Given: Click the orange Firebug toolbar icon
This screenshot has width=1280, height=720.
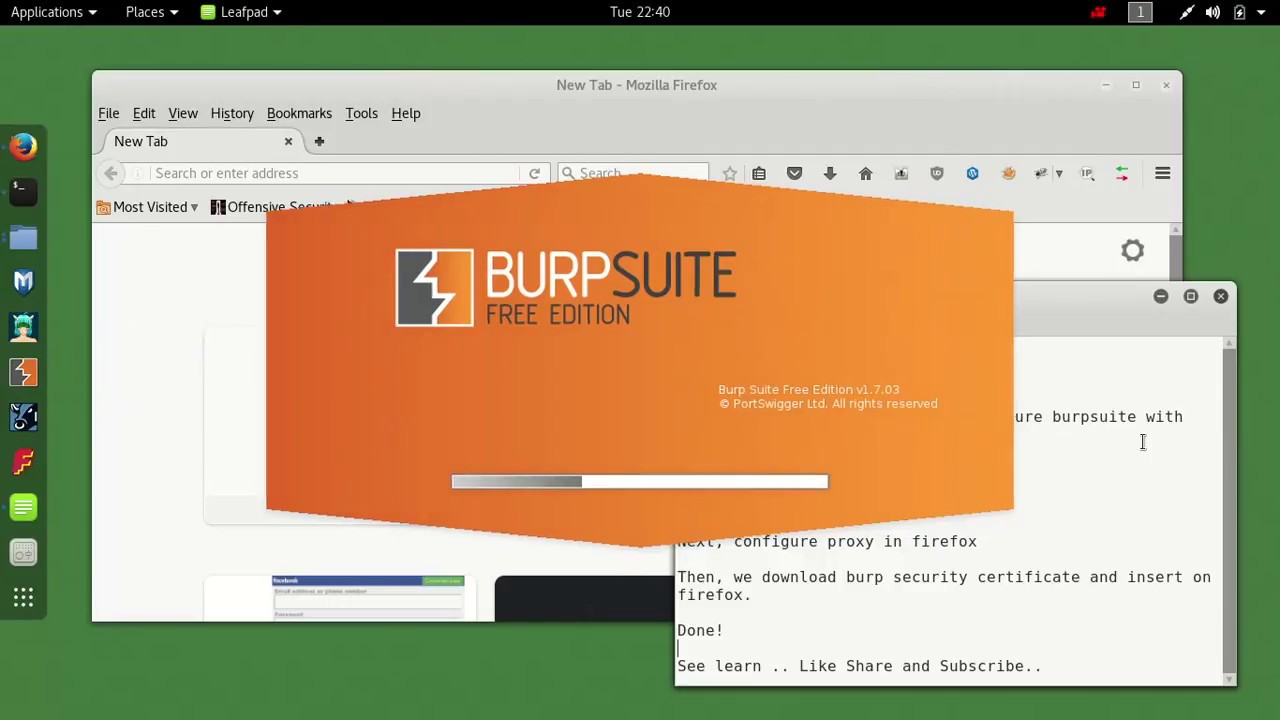Looking at the screenshot, I should tap(1008, 173).
